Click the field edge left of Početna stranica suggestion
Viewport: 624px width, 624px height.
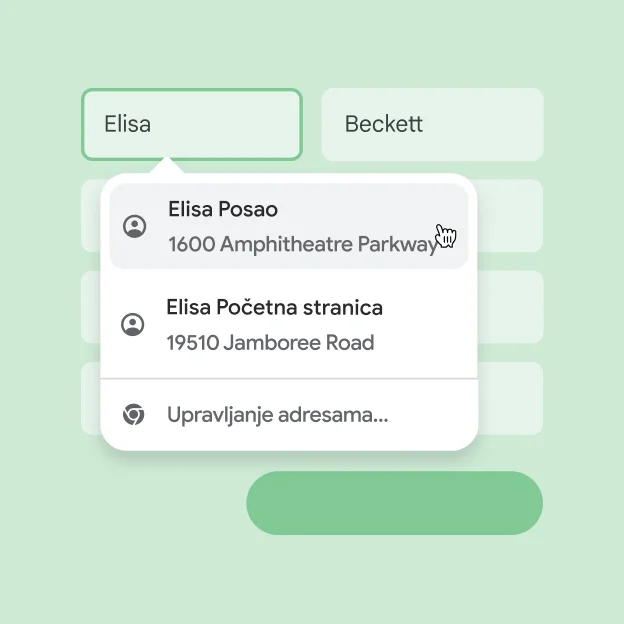pyautogui.click(x=90, y=307)
